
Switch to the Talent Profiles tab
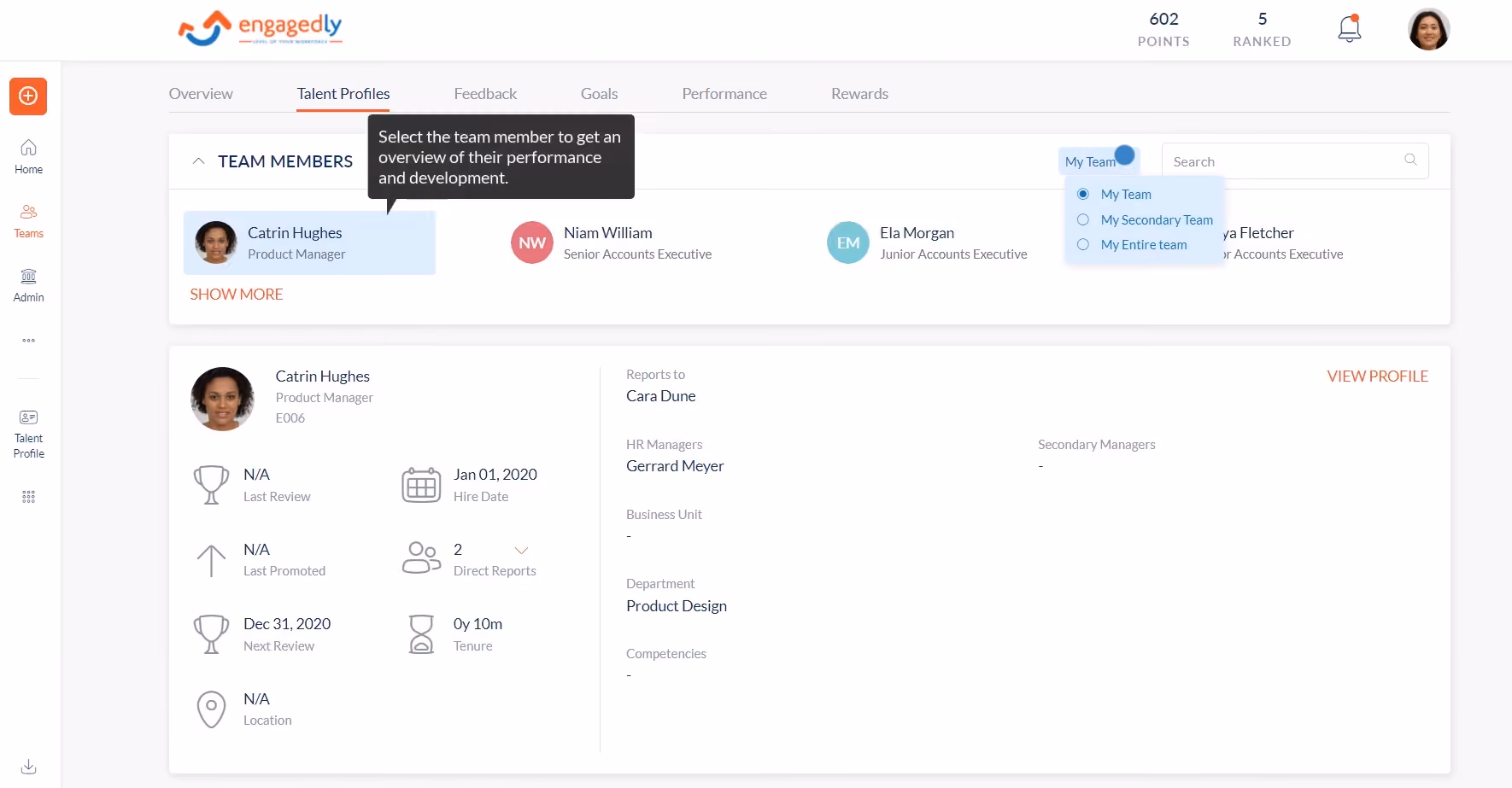click(x=343, y=94)
